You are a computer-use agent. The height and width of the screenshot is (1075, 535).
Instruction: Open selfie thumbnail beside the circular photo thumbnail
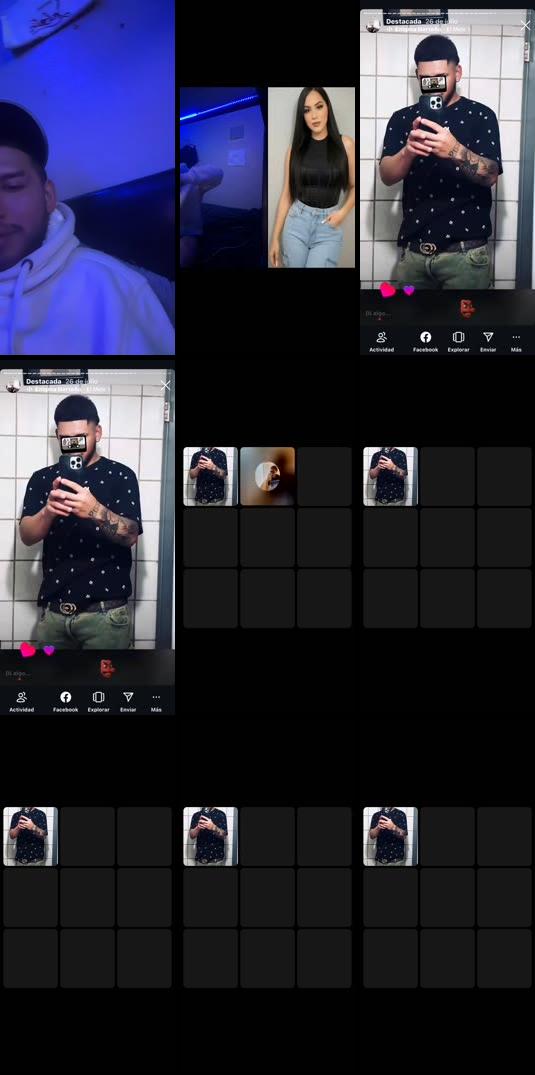[x=211, y=476]
